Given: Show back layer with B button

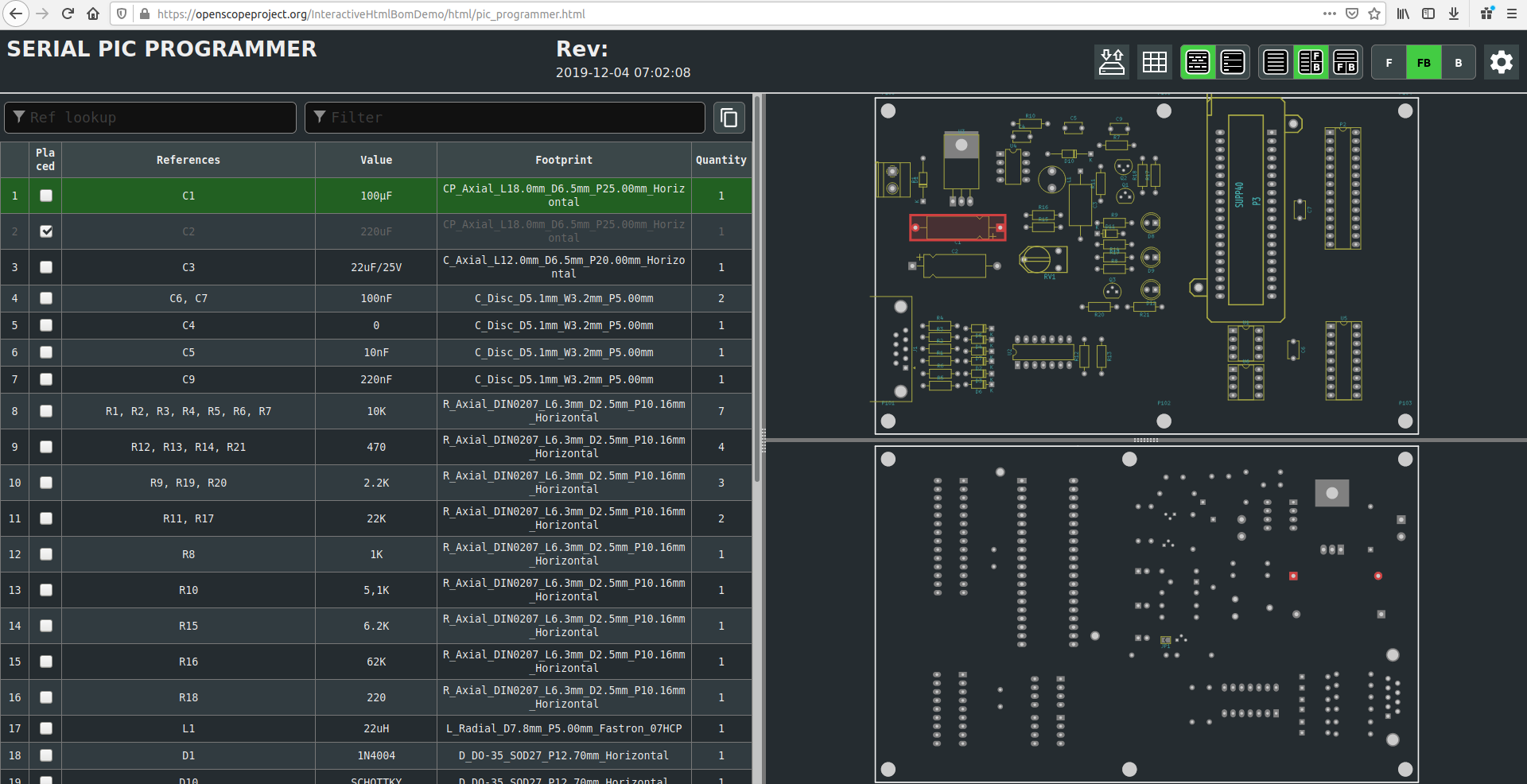Looking at the screenshot, I should point(1459,62).
